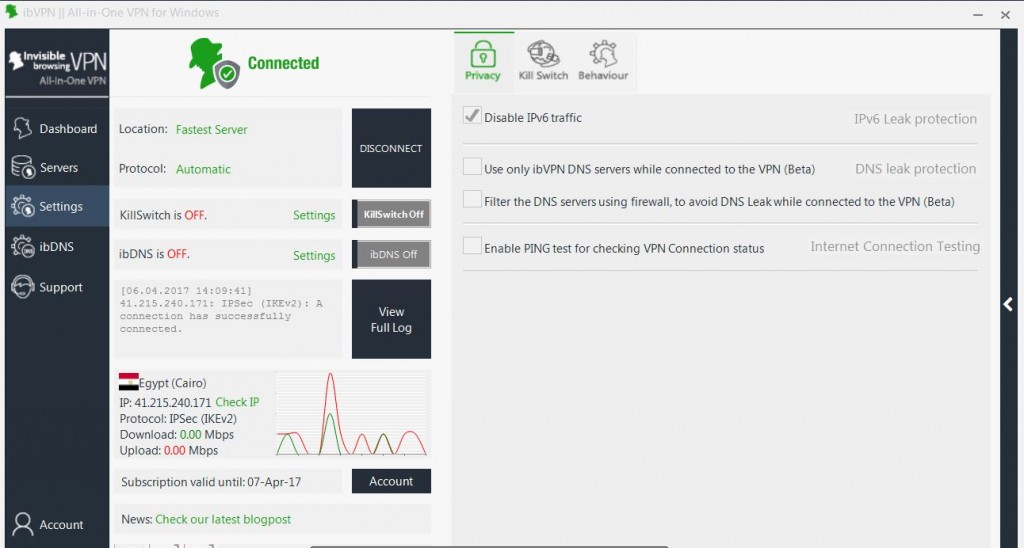Toggle the ibDNS Off switch
1024x548 pixels.
tap(391, 255)
